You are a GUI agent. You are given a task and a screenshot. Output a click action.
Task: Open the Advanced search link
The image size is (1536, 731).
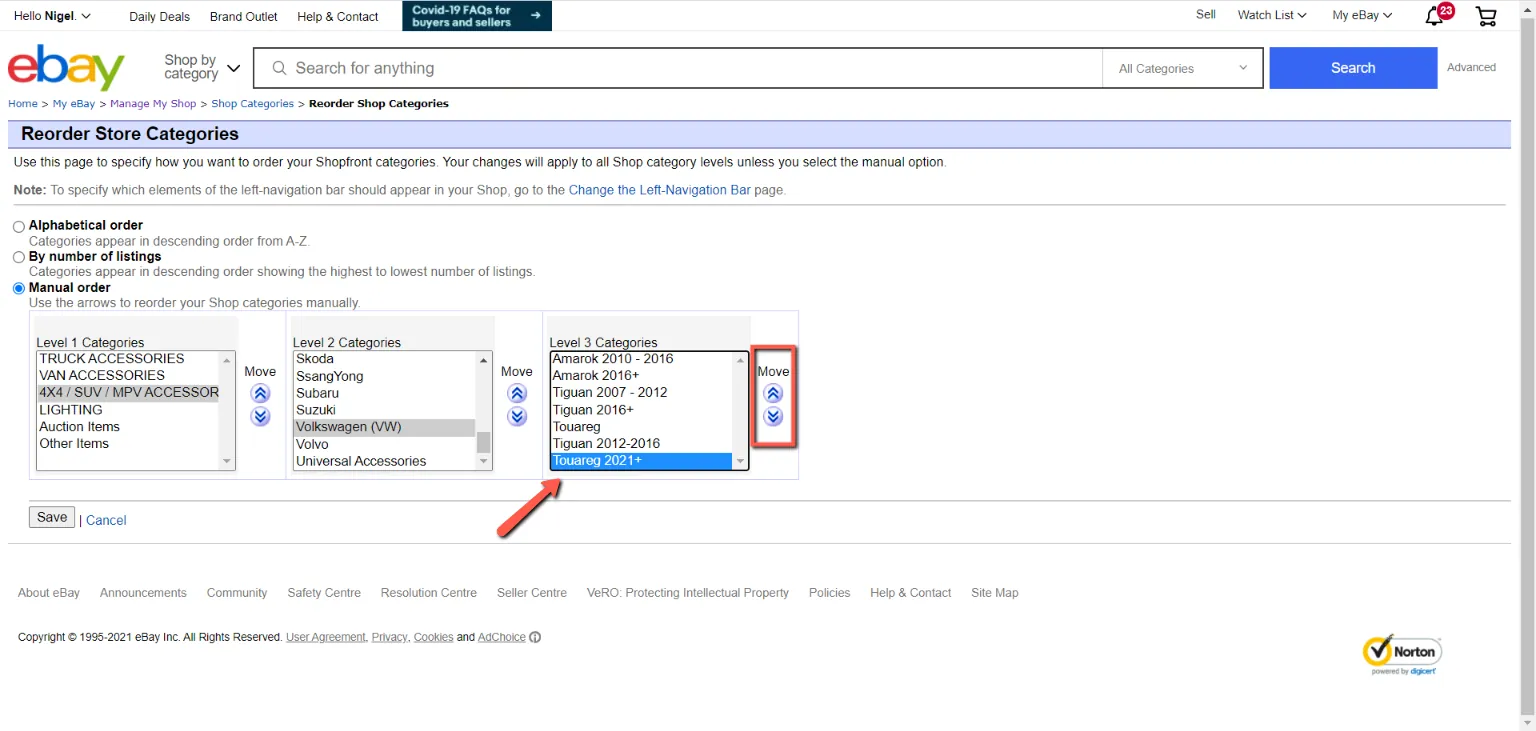(1472, 67)
